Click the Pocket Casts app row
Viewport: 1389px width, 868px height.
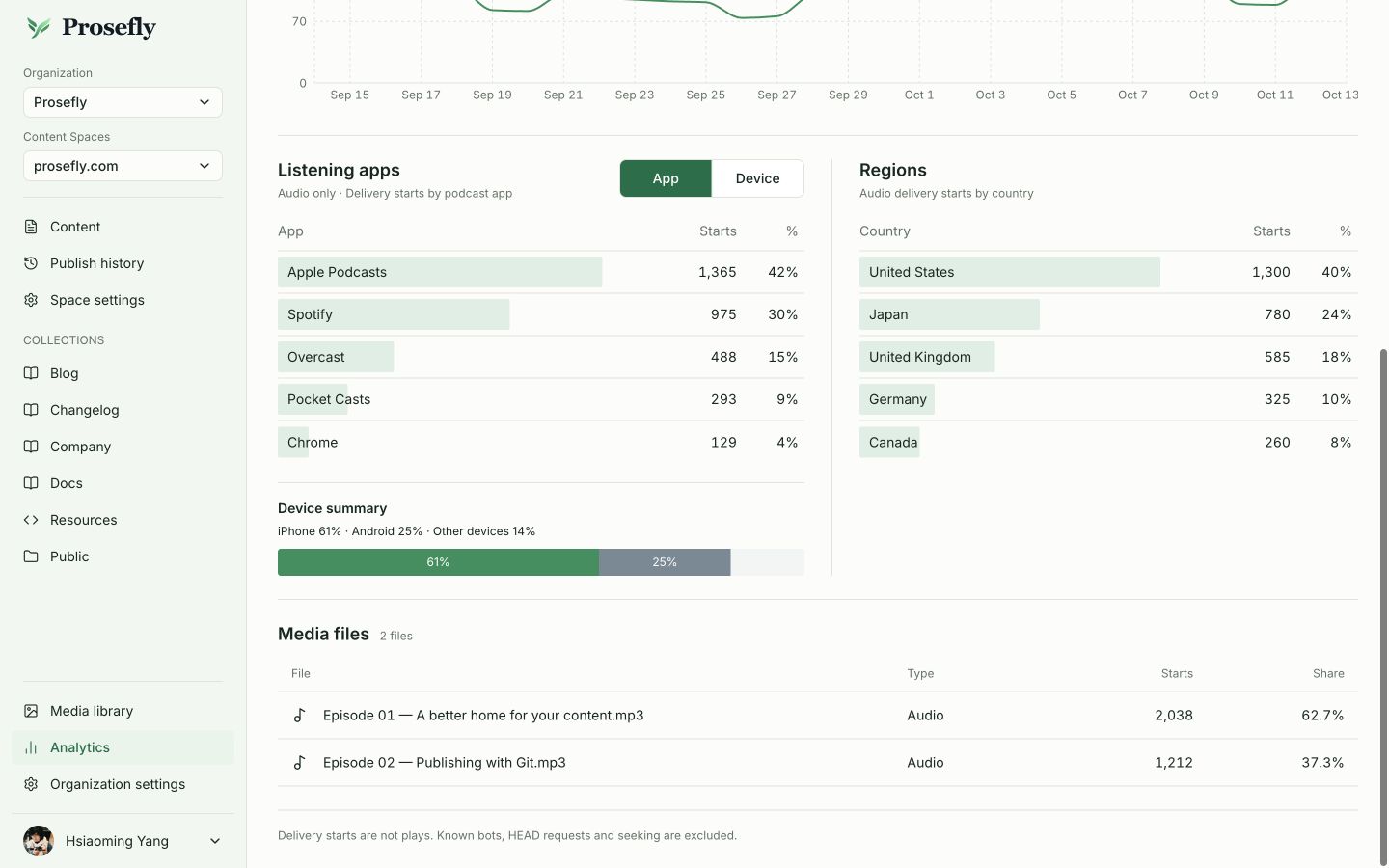pyautogui.click(x=541, y=399)
